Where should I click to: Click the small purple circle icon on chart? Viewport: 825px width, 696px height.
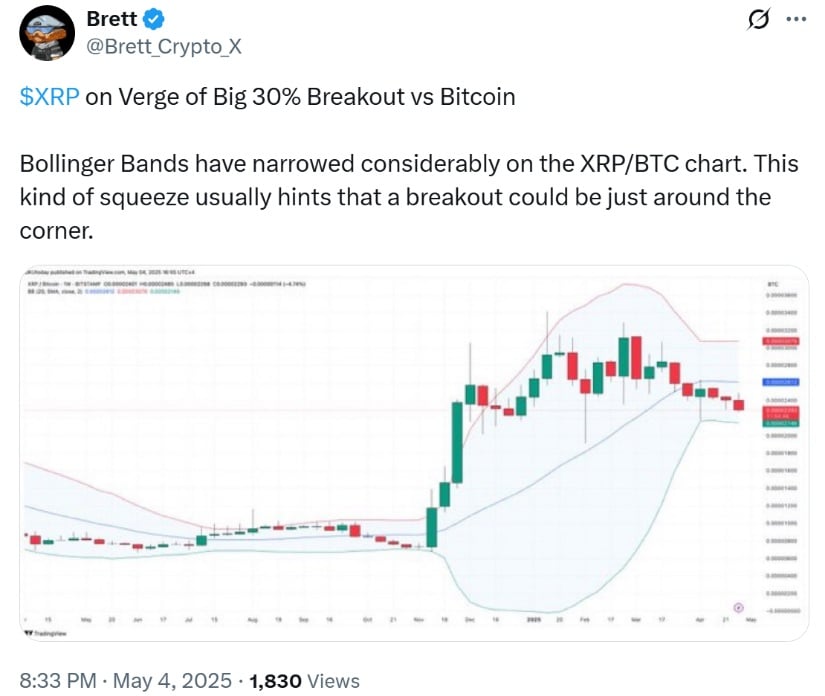tap(738, 607)
